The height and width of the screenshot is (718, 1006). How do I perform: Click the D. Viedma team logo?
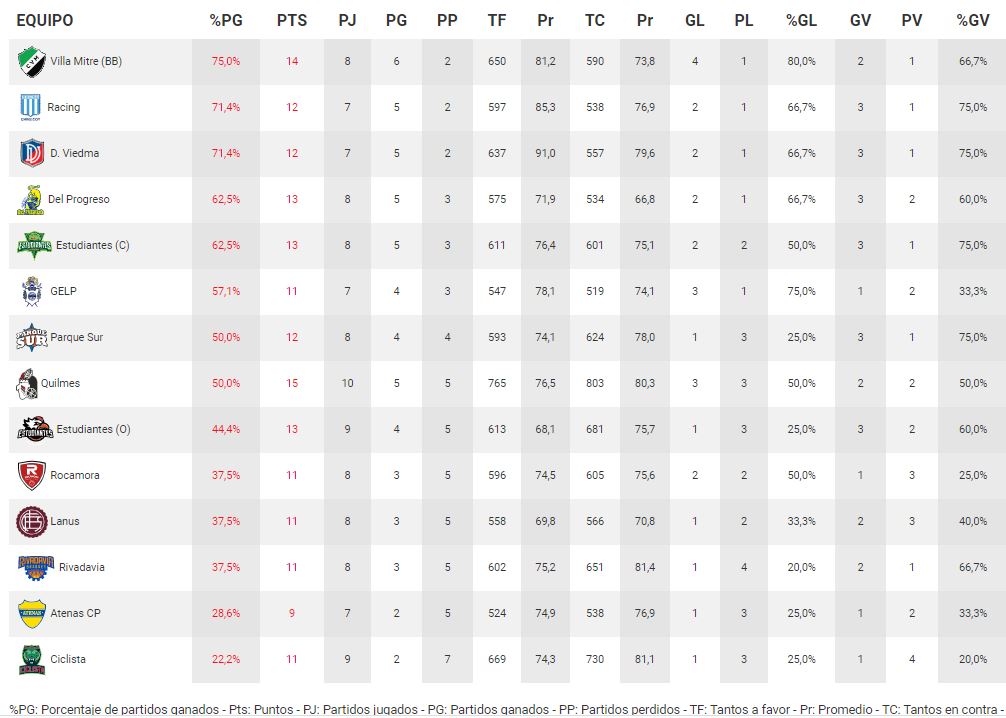31,153
